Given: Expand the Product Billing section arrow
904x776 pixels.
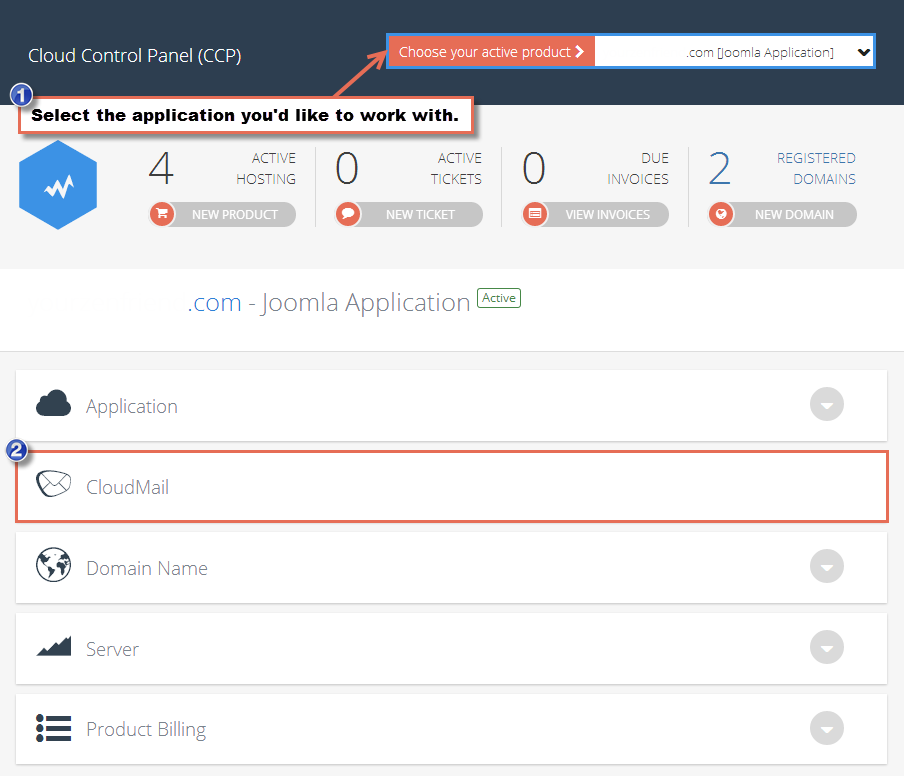Looking at the screenshot, I should pyautogui.click(x=827, y=728).
